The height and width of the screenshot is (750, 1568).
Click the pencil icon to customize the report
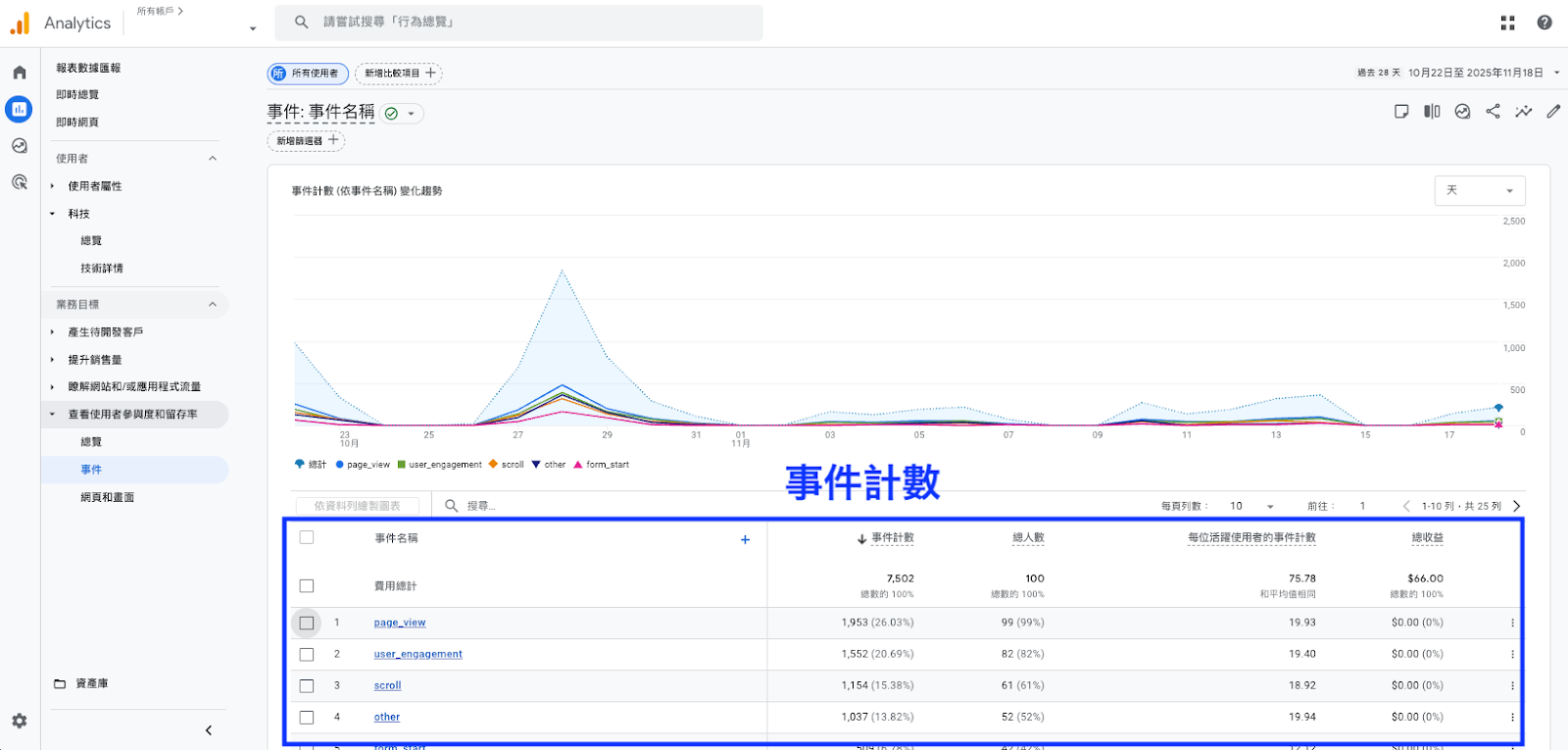pyautogui.click(x=1553, y=112)
